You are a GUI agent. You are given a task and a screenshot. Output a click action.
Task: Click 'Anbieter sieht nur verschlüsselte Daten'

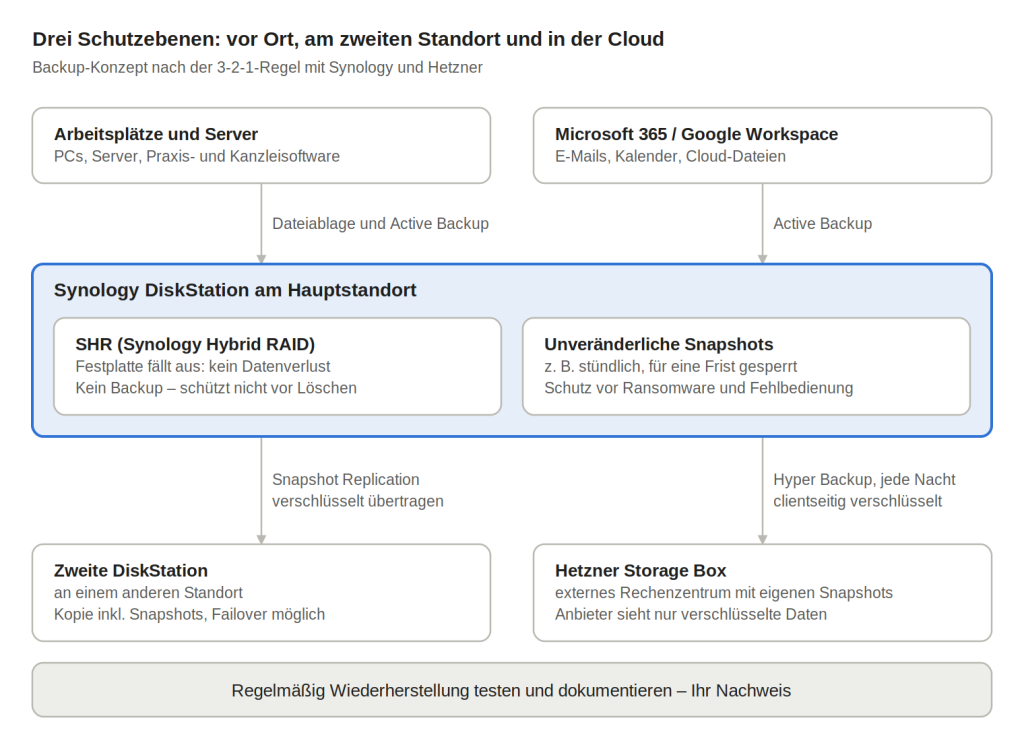click(690, 614)
